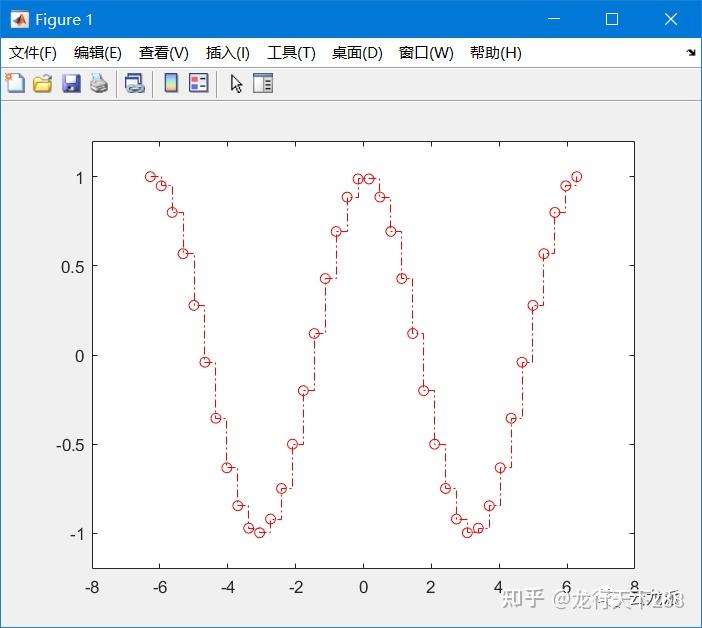
Task: Open the 编辑(E) menu
Action: point(98,53)
